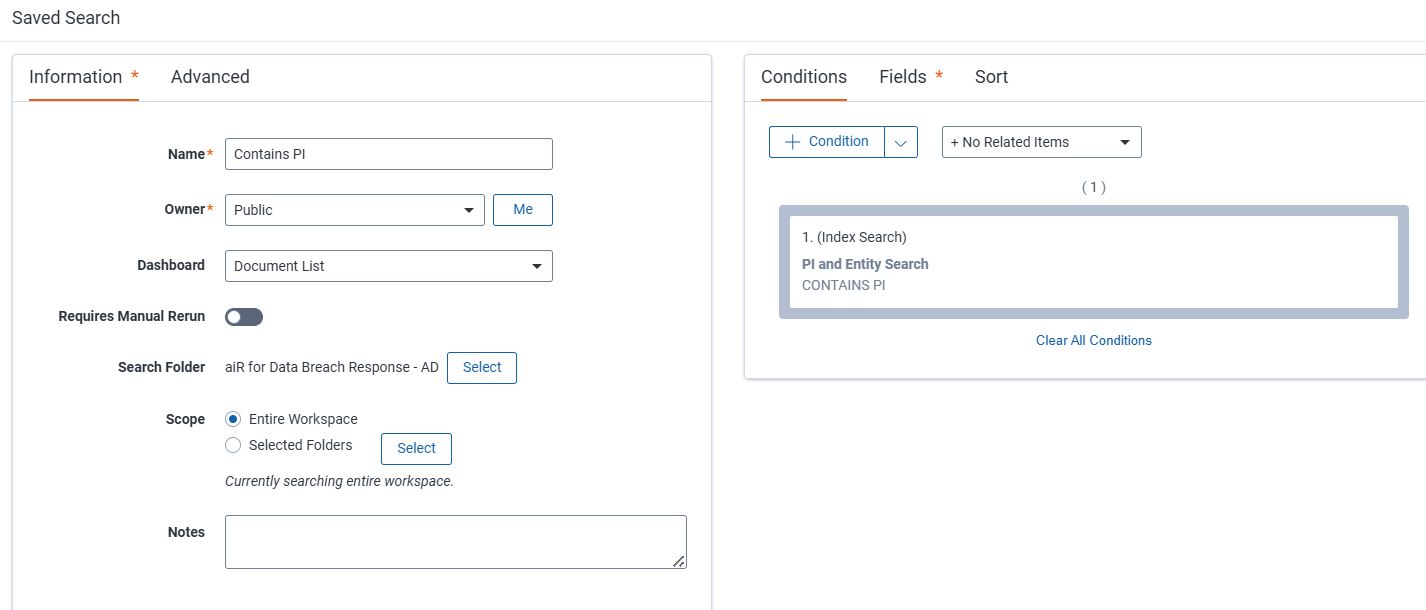Image resolution: width=1426 pixels, height=610 pixels.
Task: Open the No Related Items dropdown
Action: (1040, 141)
